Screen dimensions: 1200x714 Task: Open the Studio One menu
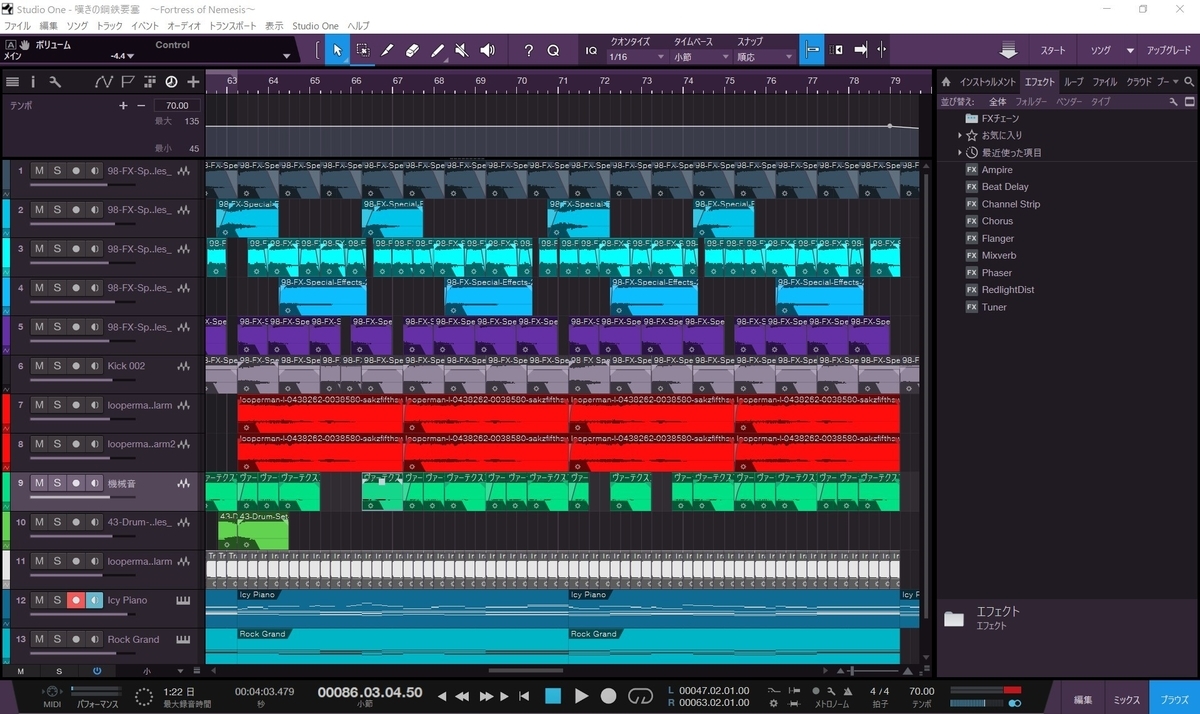click(x=316, y=26)
